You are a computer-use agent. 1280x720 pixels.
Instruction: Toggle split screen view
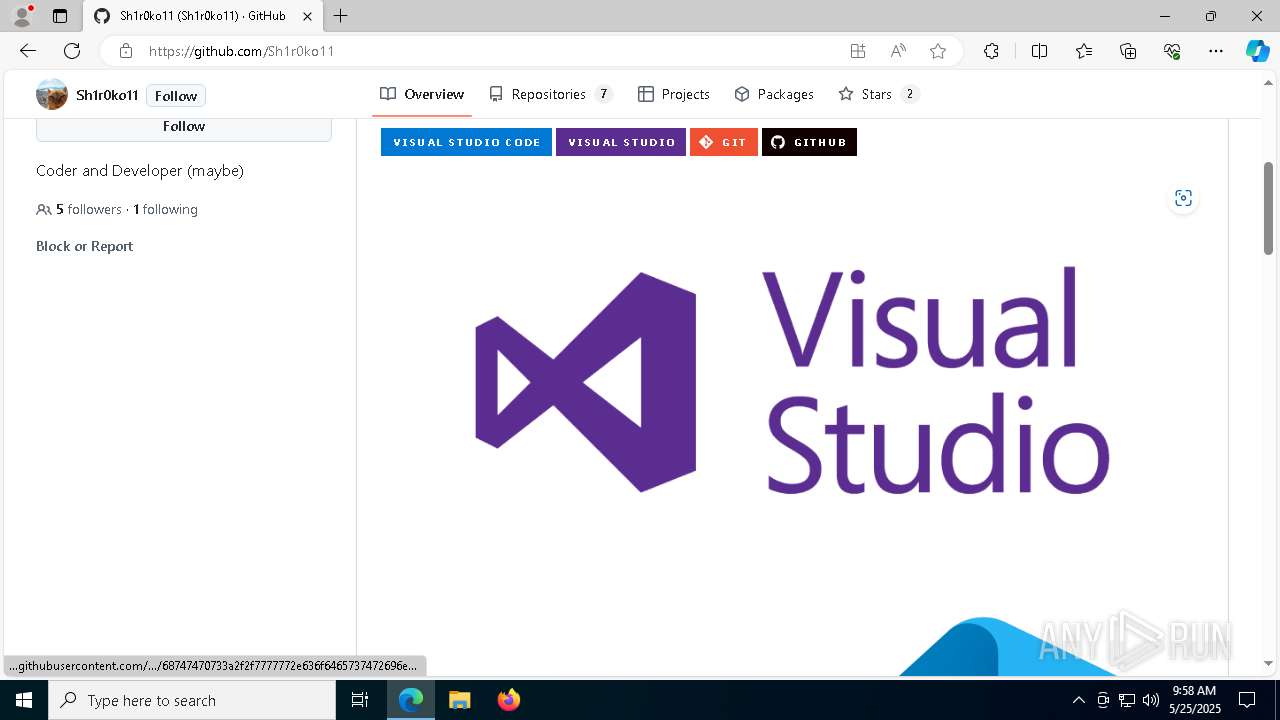1039,51
